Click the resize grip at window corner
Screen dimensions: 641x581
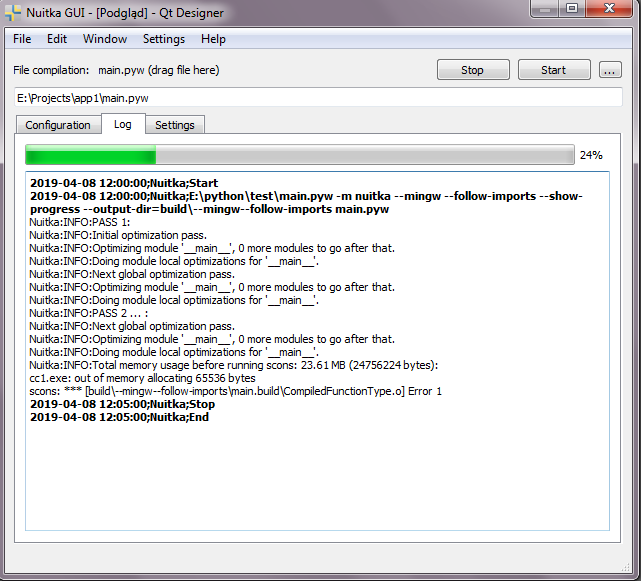tap(625, 567)
